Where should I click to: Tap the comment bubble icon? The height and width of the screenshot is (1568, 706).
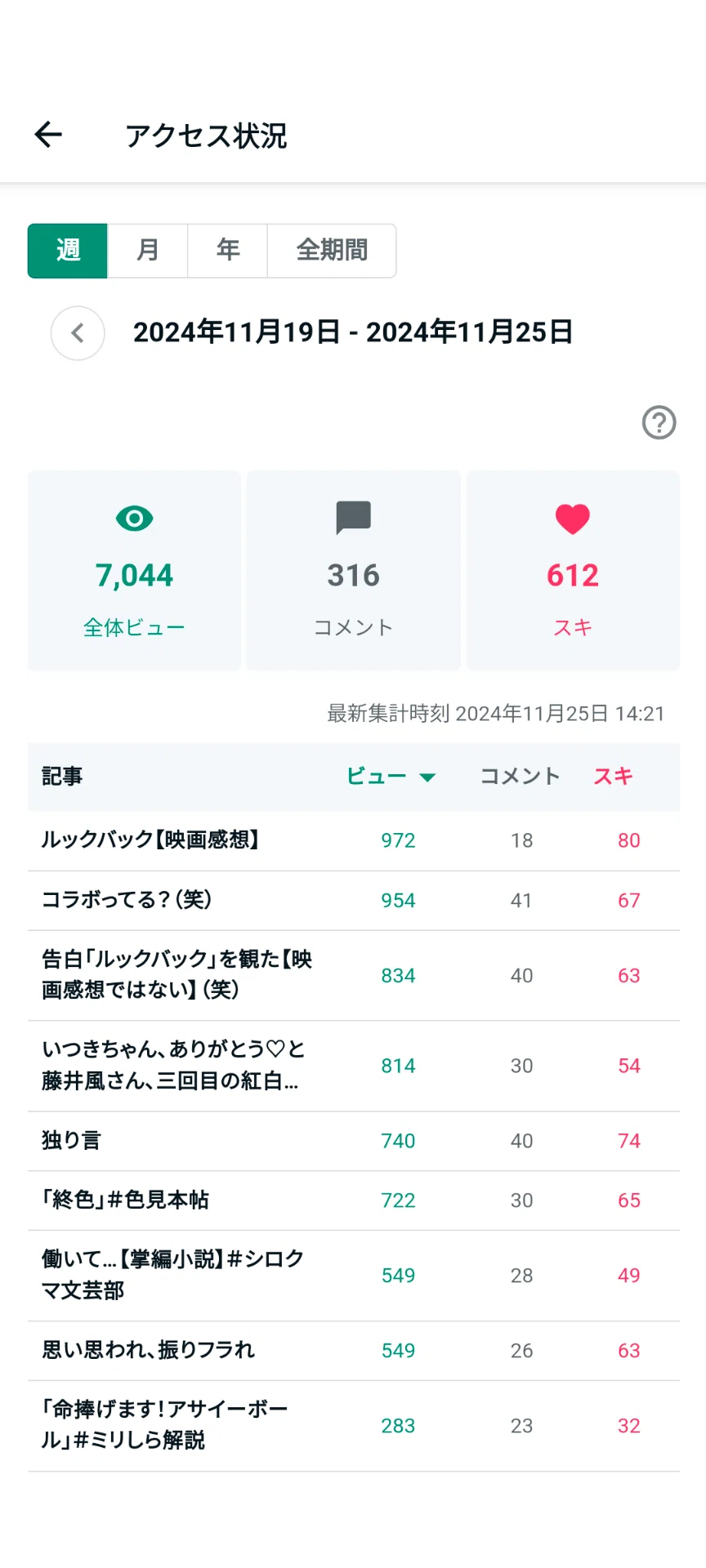click(354, 518)
